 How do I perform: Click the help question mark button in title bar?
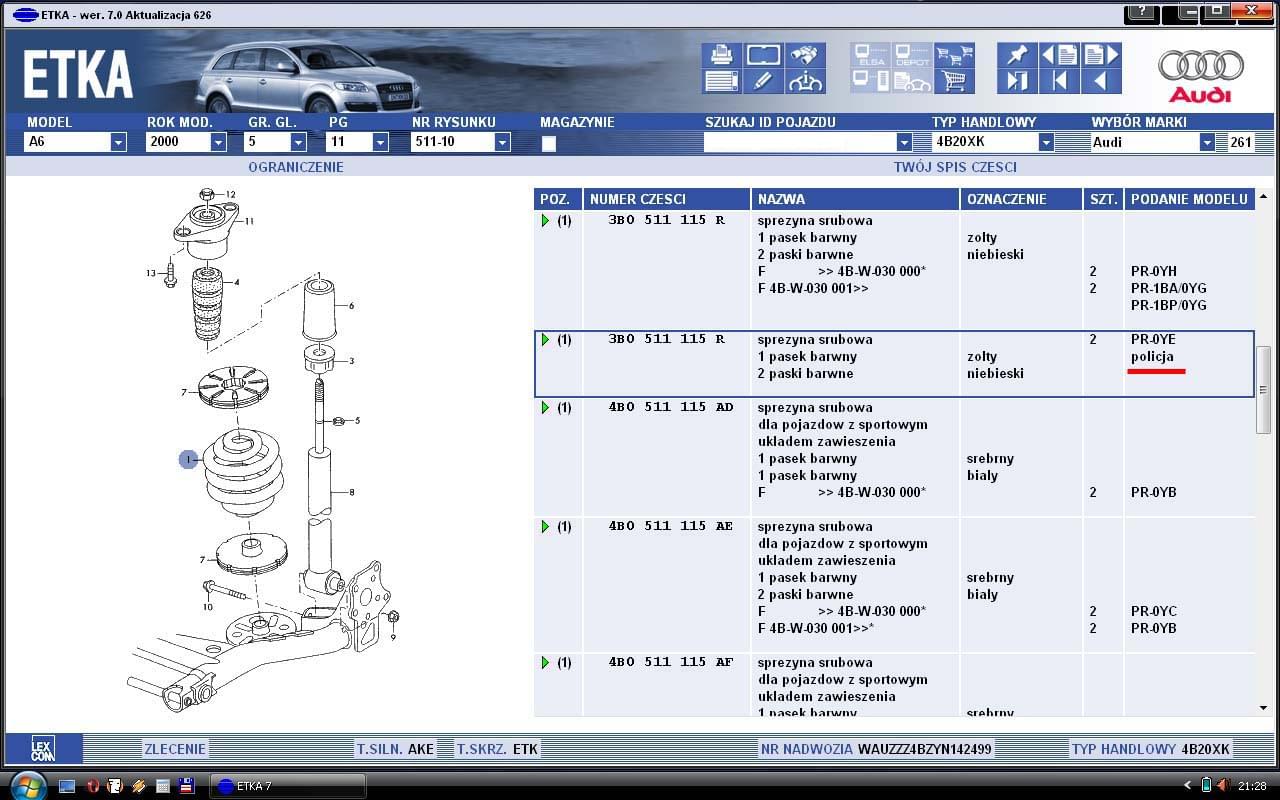pyautogui.click(x=1144, y=11)
